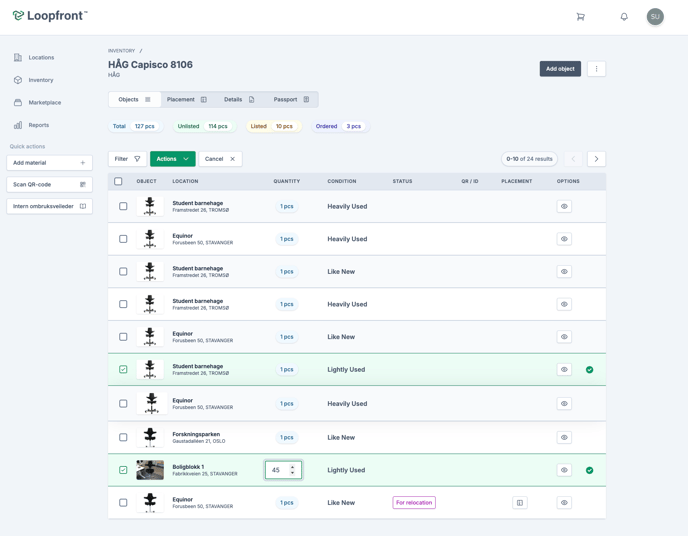The height and width of the screenshot is (536, 688).
Task: Open notifications bell
Action: [624, 17]
